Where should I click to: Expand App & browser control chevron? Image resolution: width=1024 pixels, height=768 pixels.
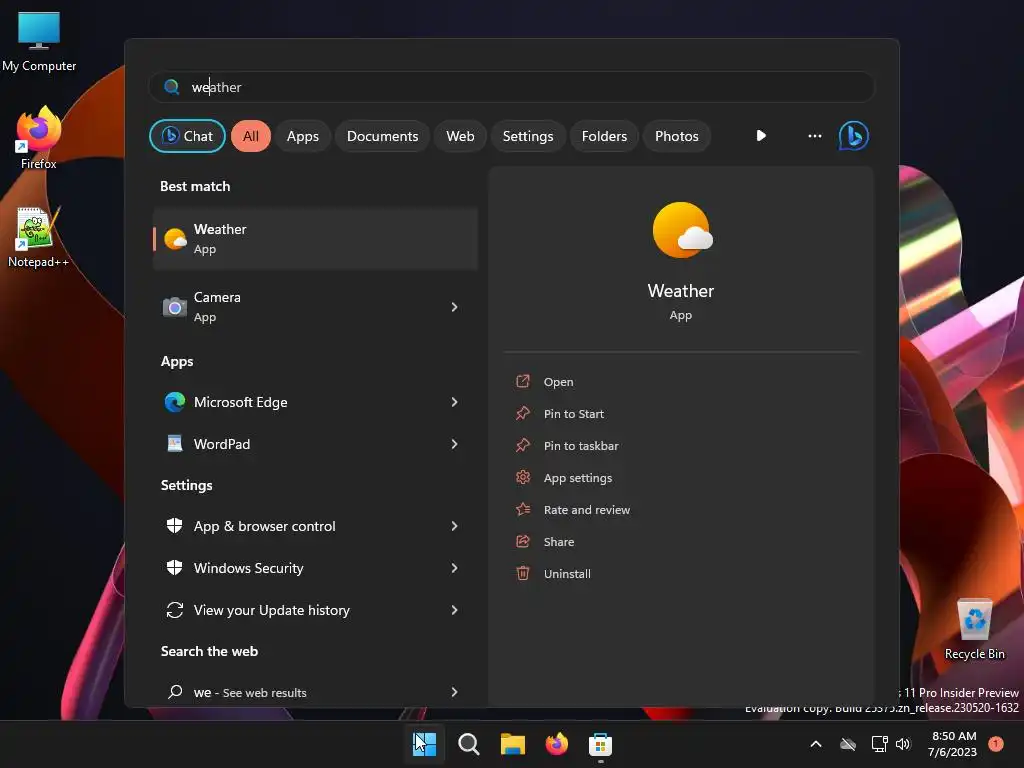click(455, 526)
